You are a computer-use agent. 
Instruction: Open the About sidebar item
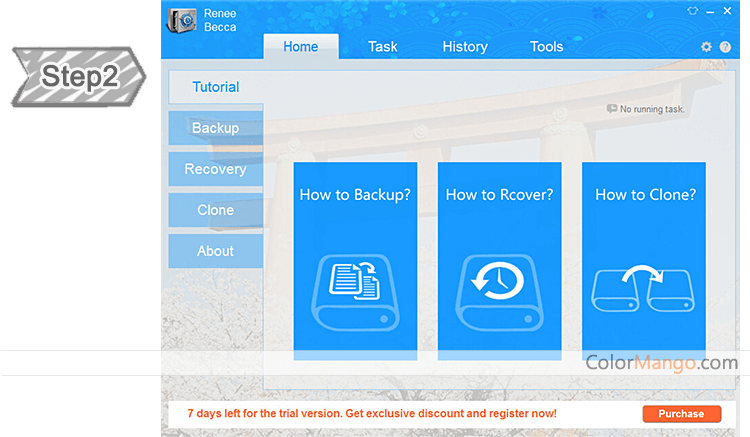tap(215, 251)
